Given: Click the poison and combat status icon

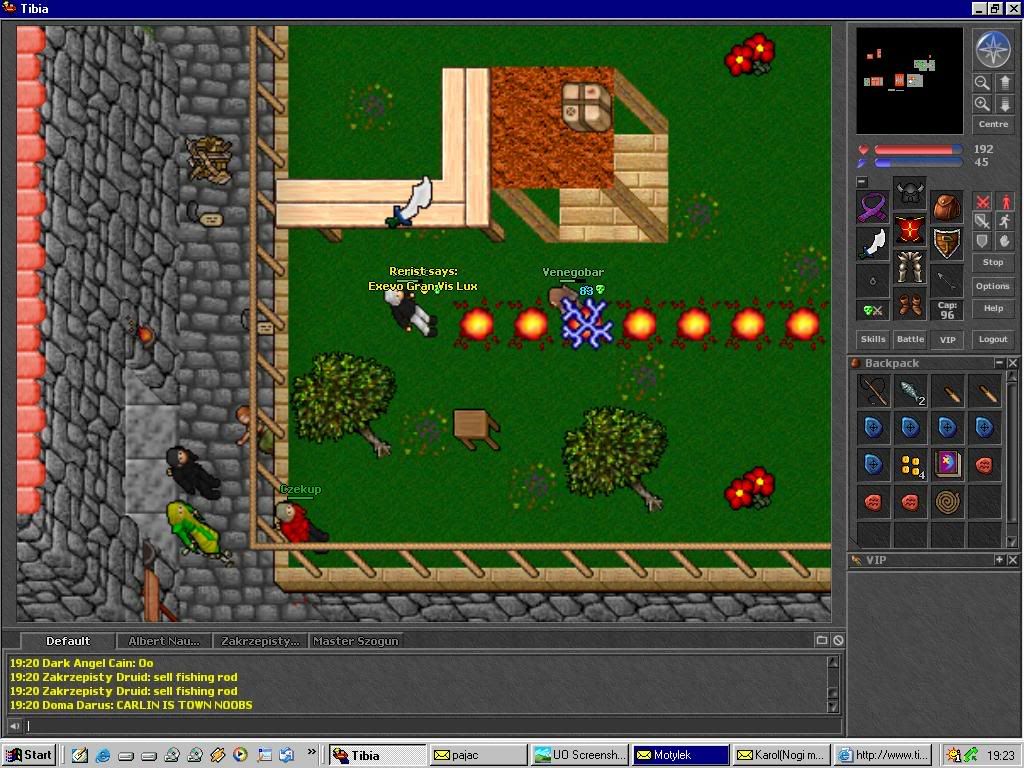Looking at the screenshot, I should (x=872, y=311).
